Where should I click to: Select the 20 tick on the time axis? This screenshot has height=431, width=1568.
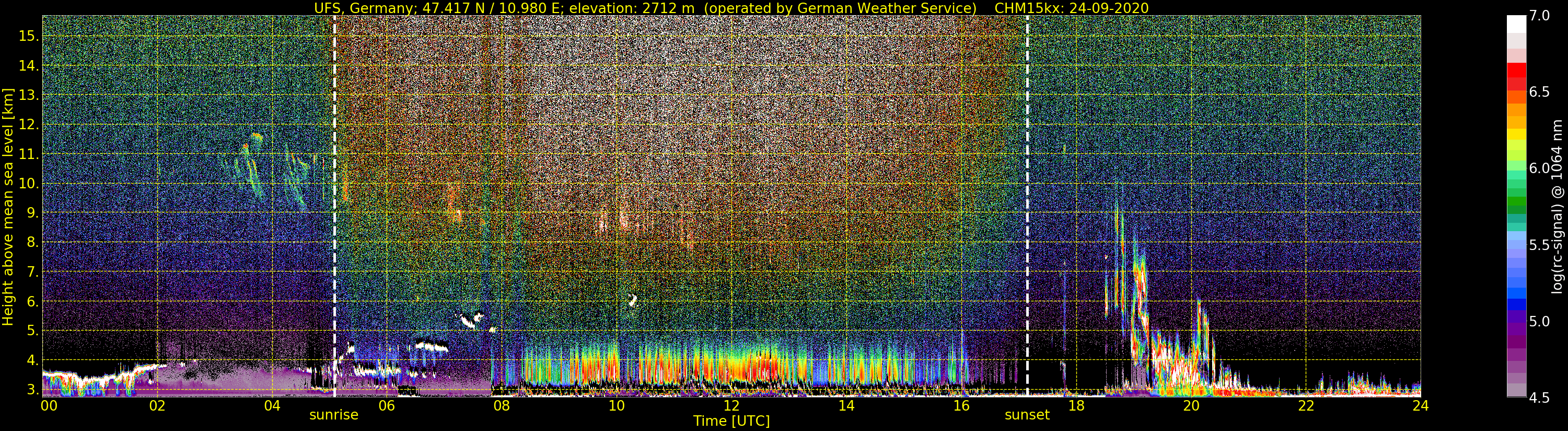(1191, 405)
